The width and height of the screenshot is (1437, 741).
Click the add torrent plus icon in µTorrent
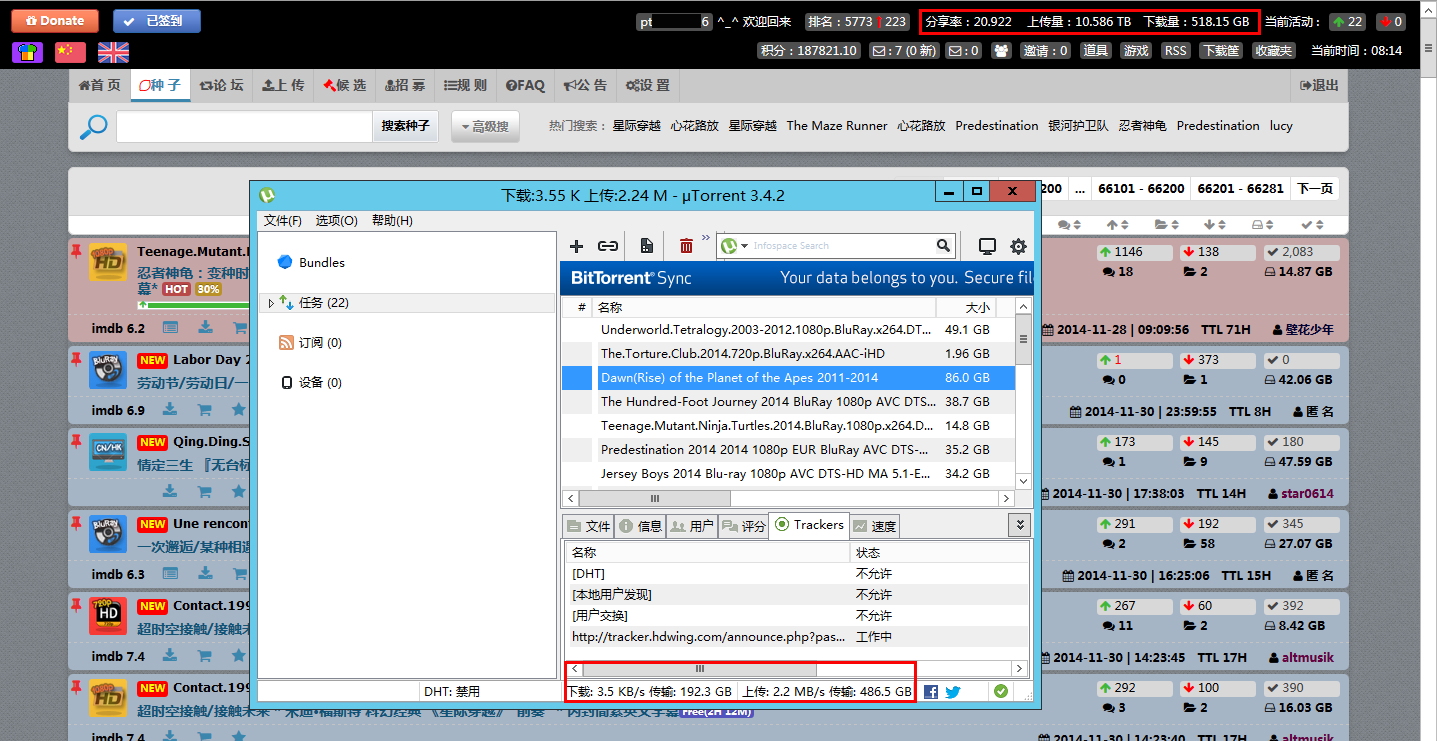coord(576,246)
